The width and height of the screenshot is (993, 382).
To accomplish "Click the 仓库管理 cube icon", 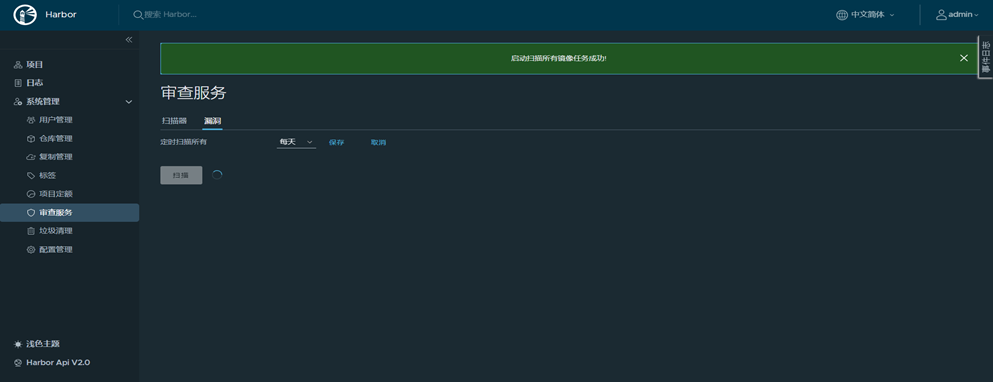I will [30, 139].
